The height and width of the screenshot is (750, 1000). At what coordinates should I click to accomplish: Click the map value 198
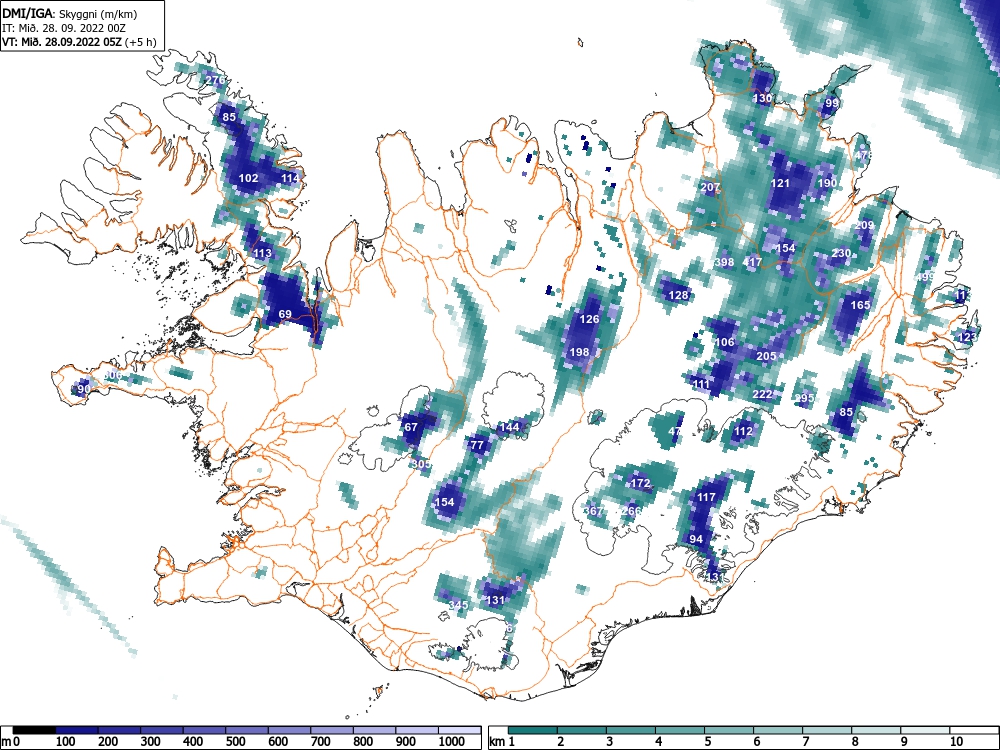[579, 352]
